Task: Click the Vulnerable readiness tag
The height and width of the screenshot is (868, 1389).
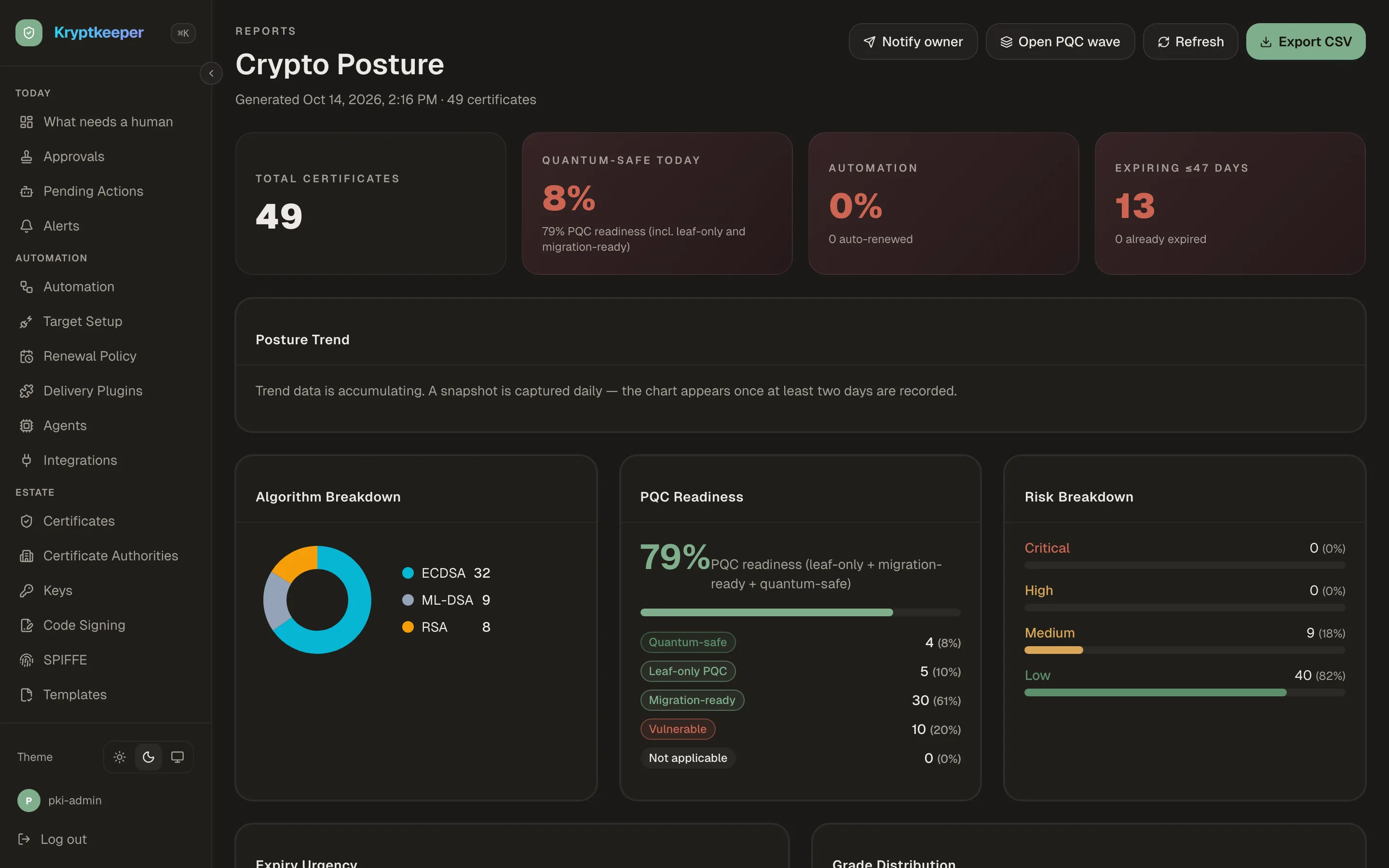Action: click(678, 729)
